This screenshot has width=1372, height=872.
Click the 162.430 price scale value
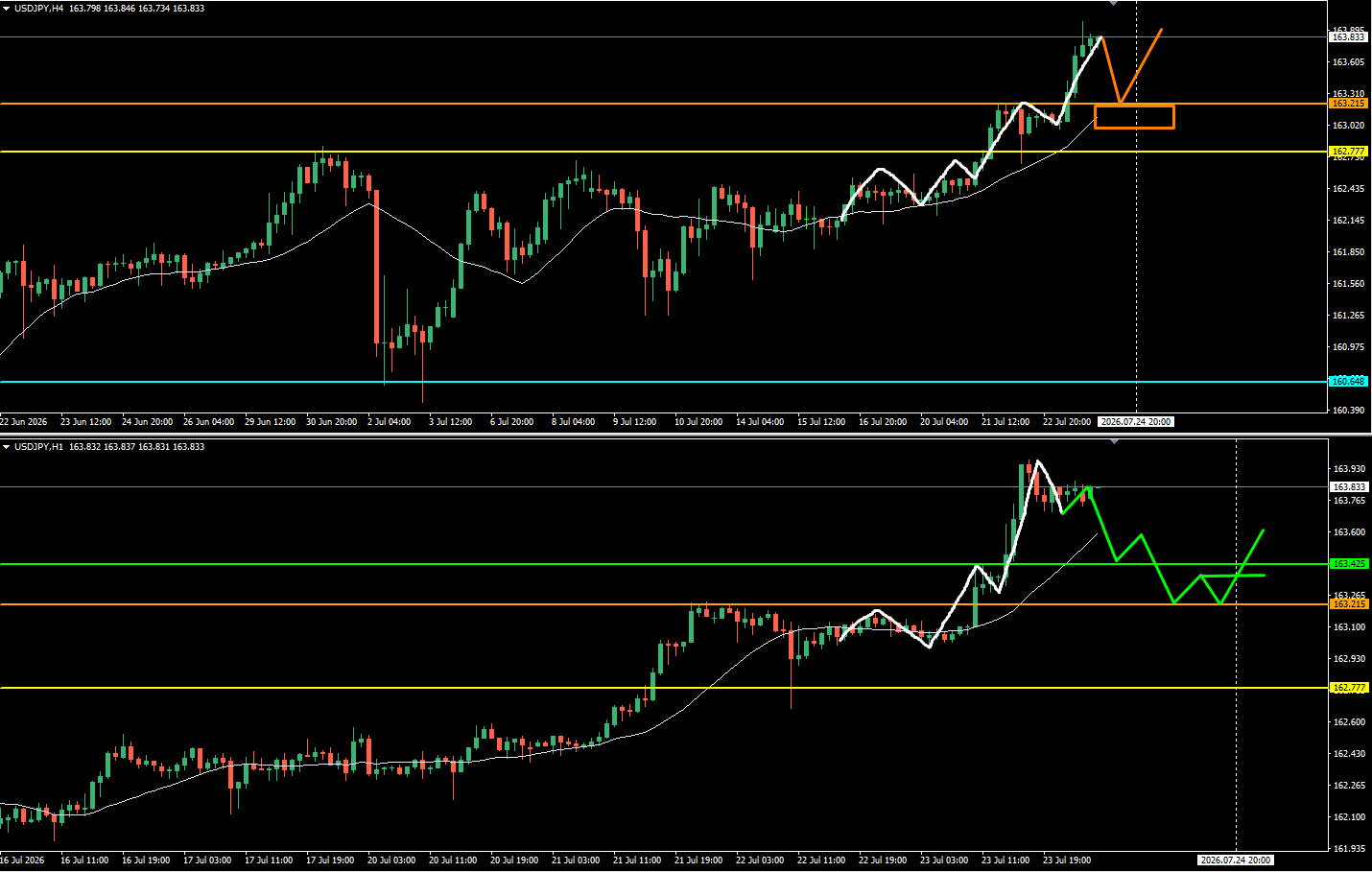[1348, 754]
